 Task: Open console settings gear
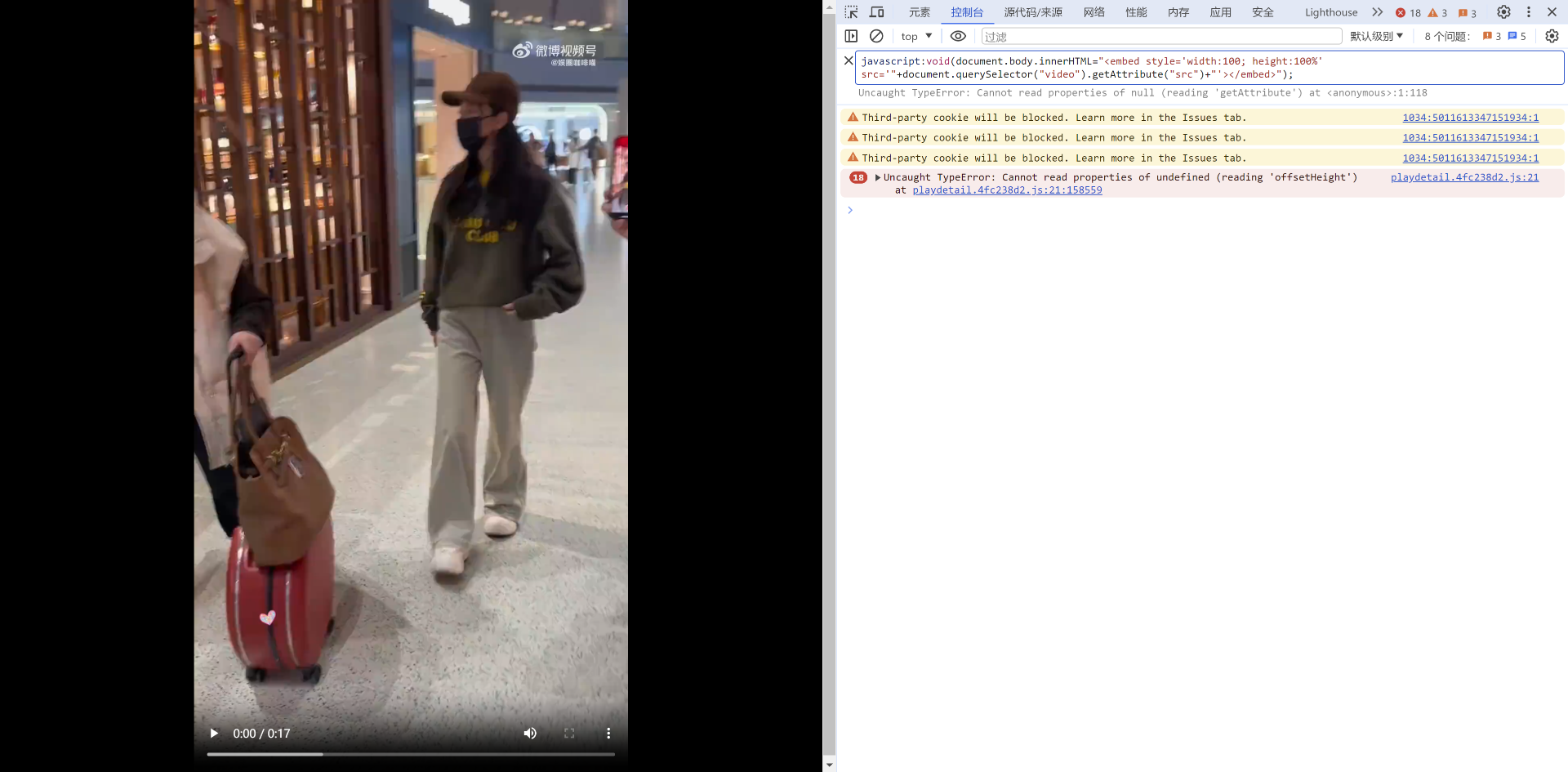1552,36
